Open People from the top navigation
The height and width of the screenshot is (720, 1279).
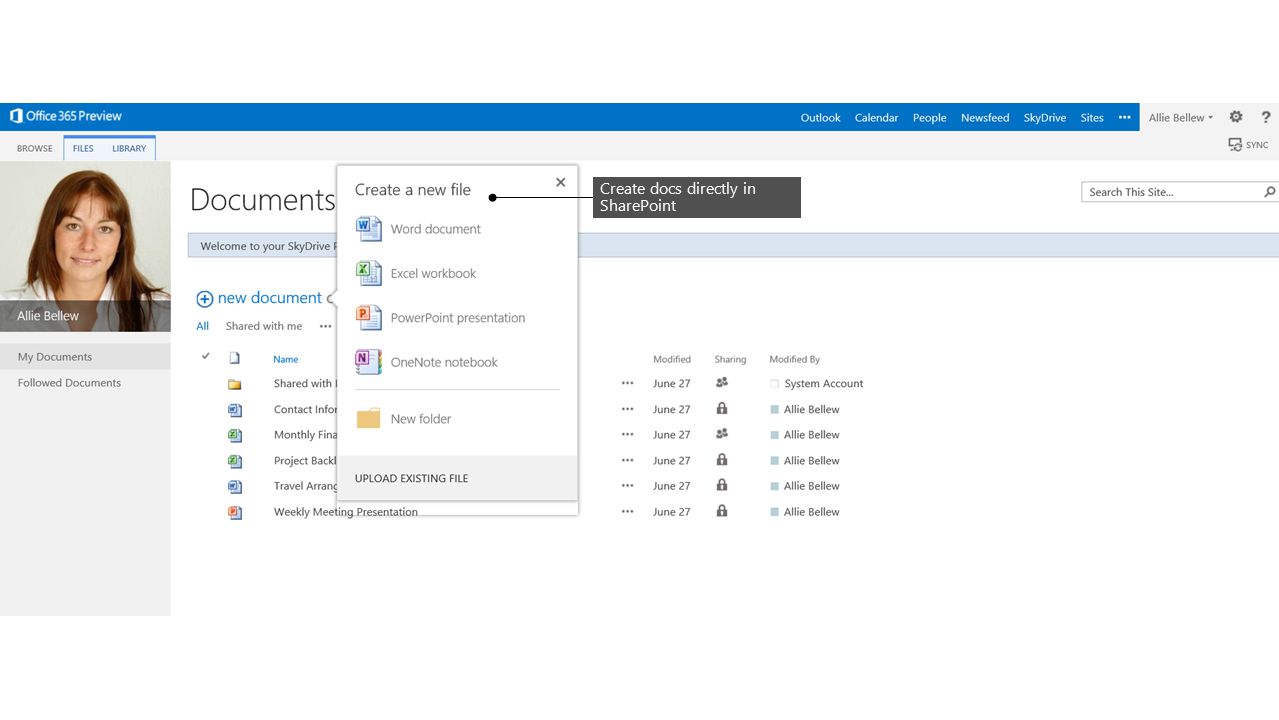(x=930, y=118)
